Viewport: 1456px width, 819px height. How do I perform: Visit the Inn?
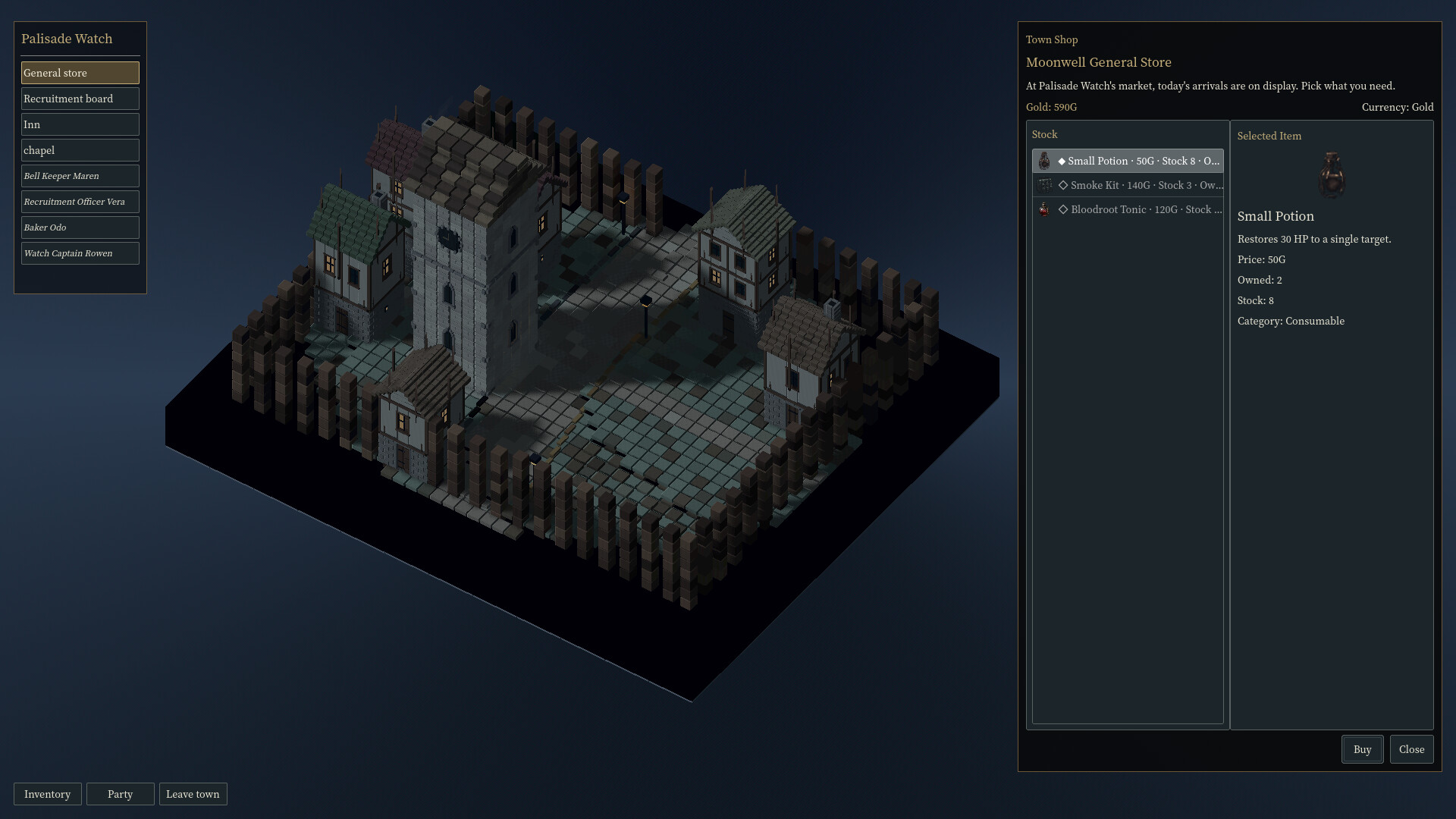[80, 124]
